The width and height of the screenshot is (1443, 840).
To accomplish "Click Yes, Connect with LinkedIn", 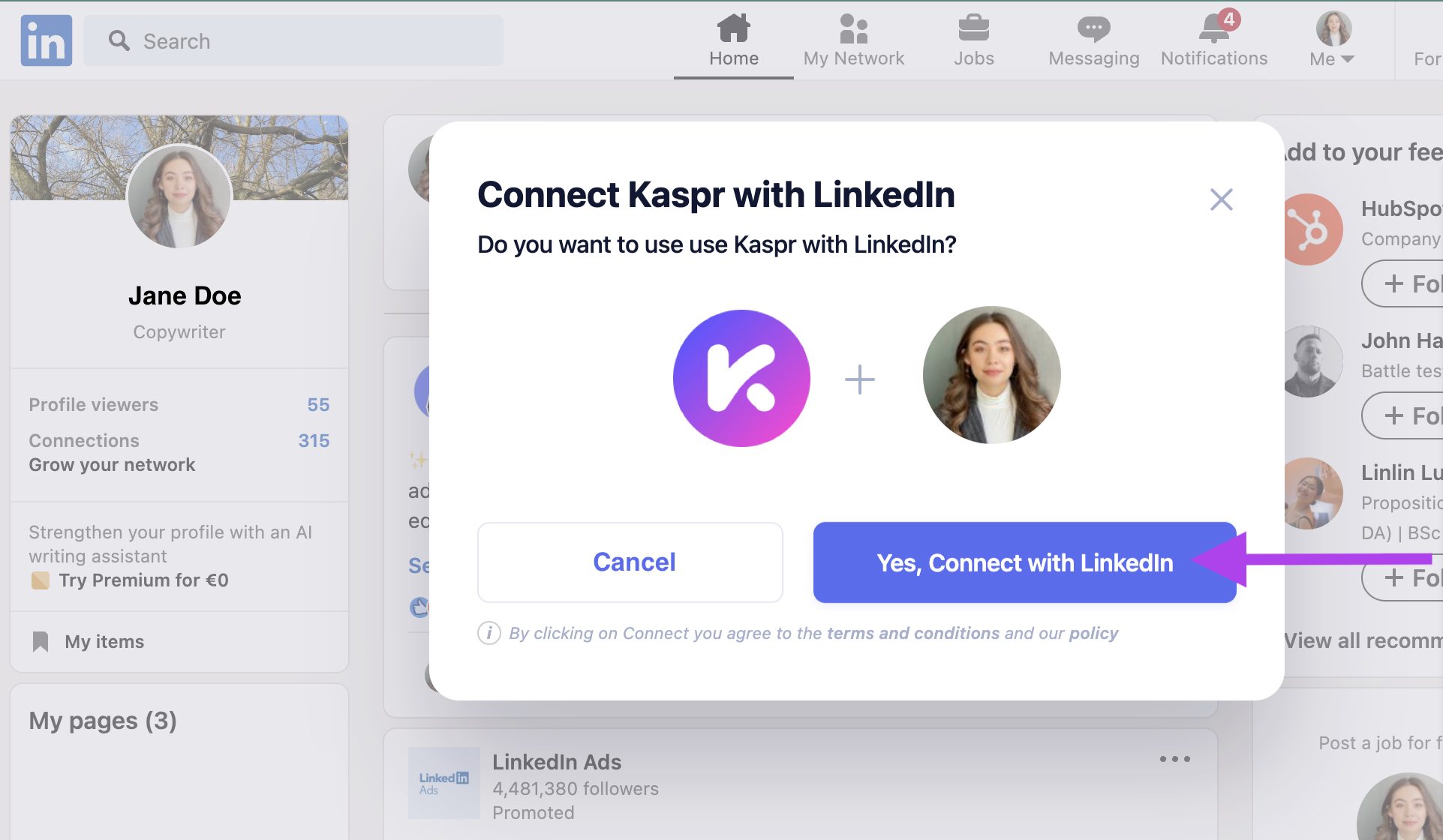I will pyautogui.click(x=1025, y=562).
